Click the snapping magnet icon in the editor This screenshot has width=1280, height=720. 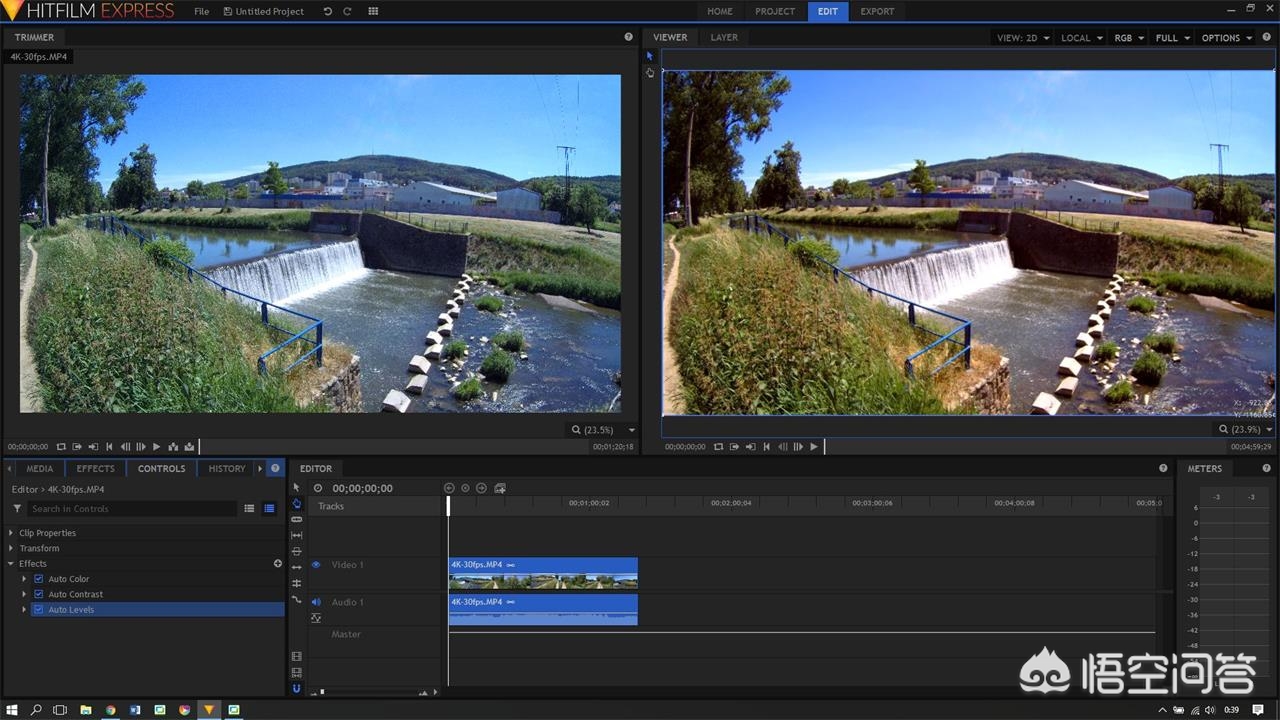point(296,688)
